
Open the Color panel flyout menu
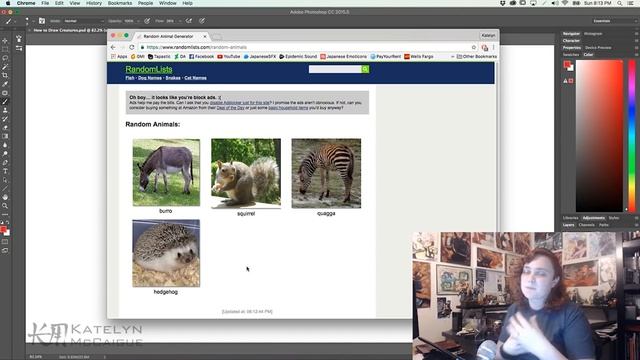point(636,54)
